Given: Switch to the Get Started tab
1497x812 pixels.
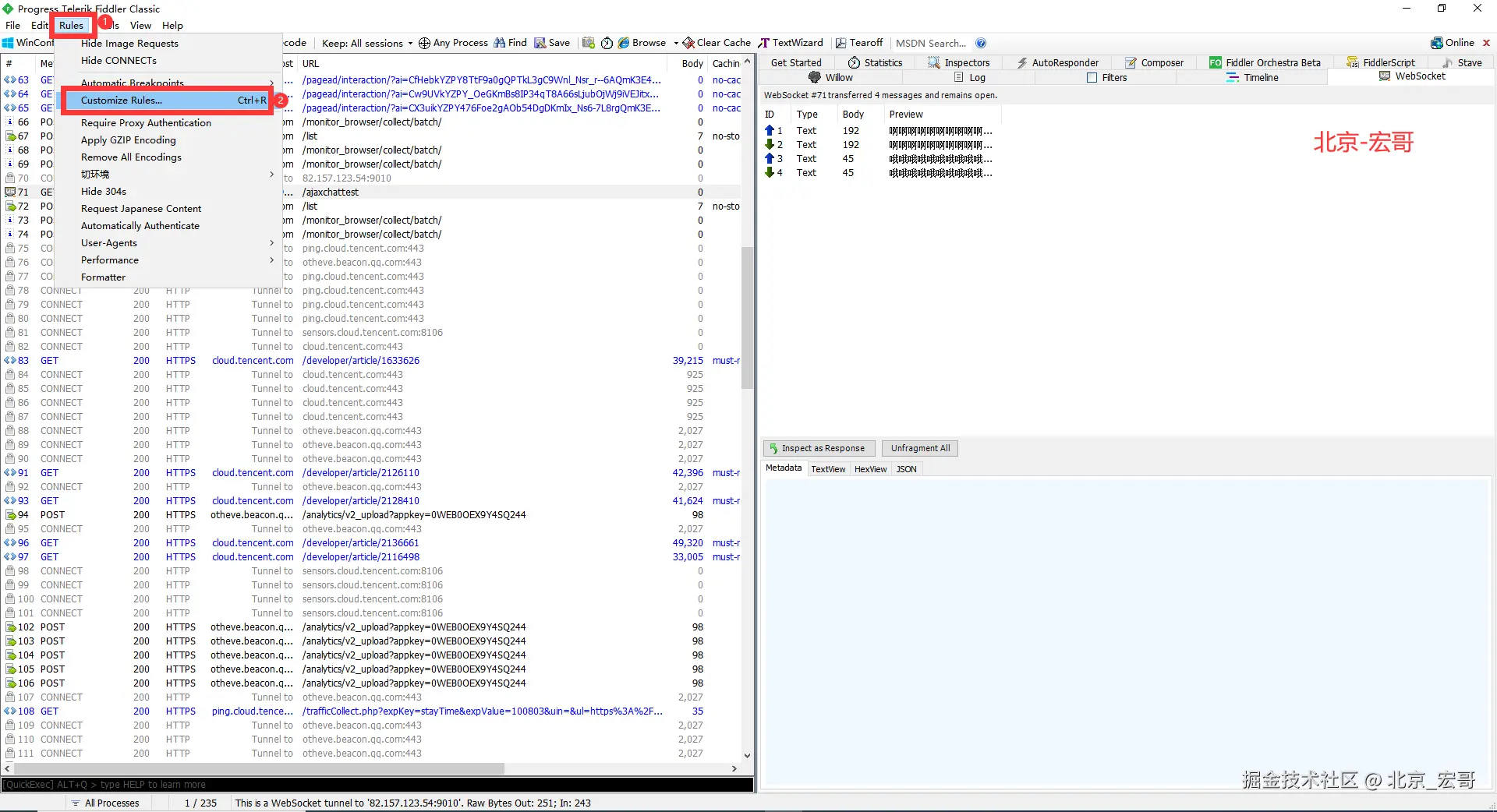Looking at the screenshot, I should (796, 62).
